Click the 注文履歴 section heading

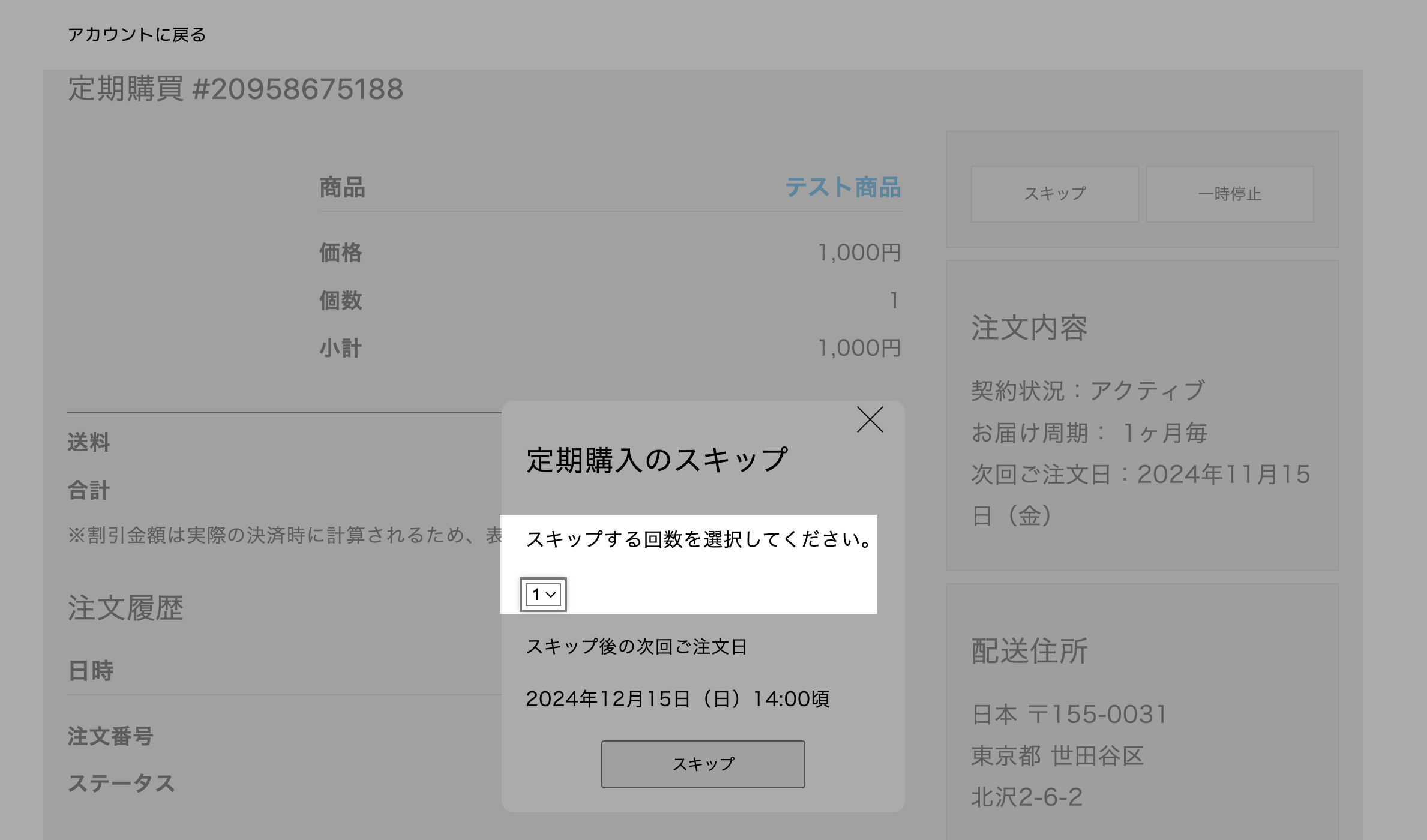125,608
